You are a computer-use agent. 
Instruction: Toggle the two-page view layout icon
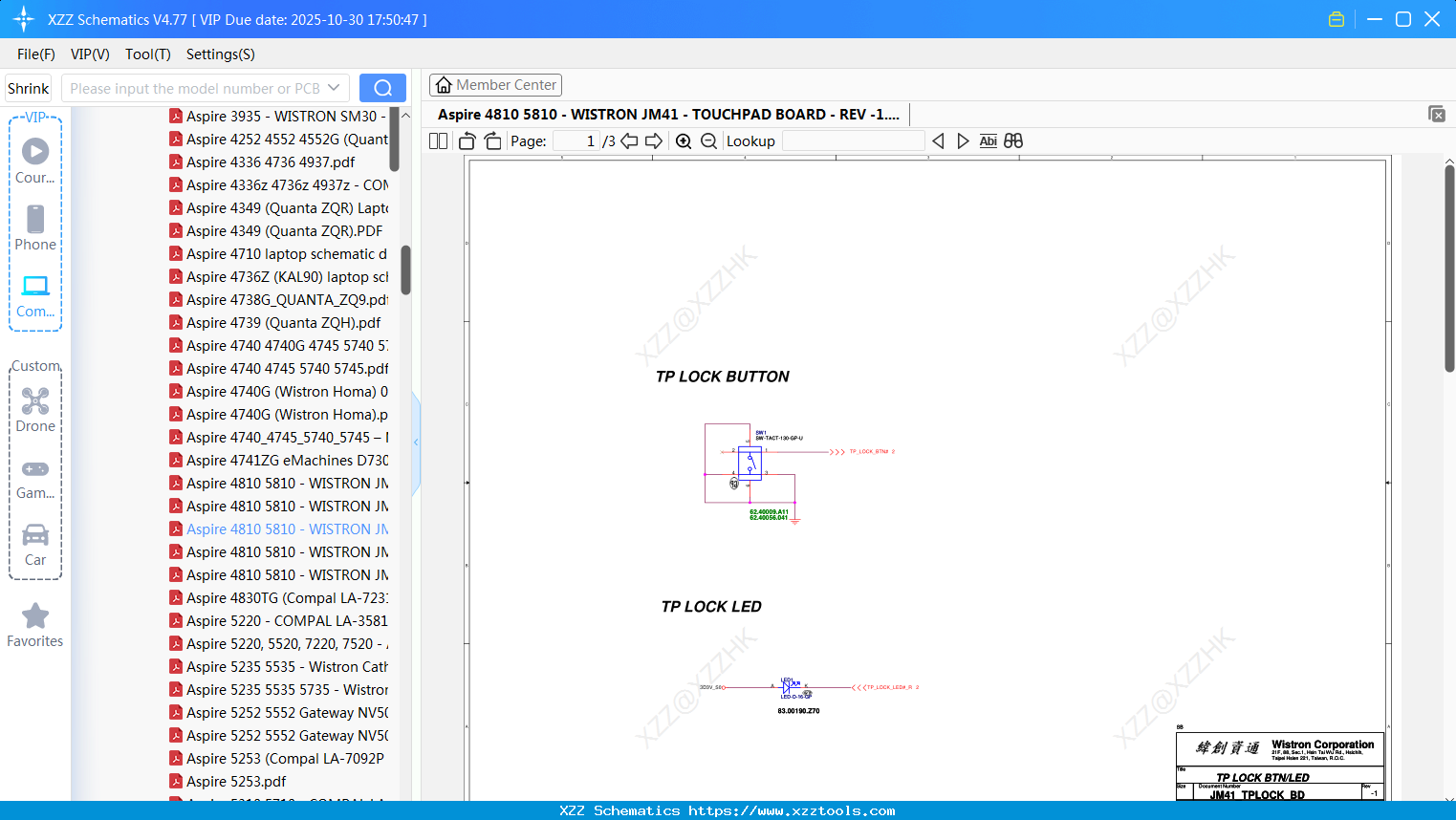pos(439,141)
